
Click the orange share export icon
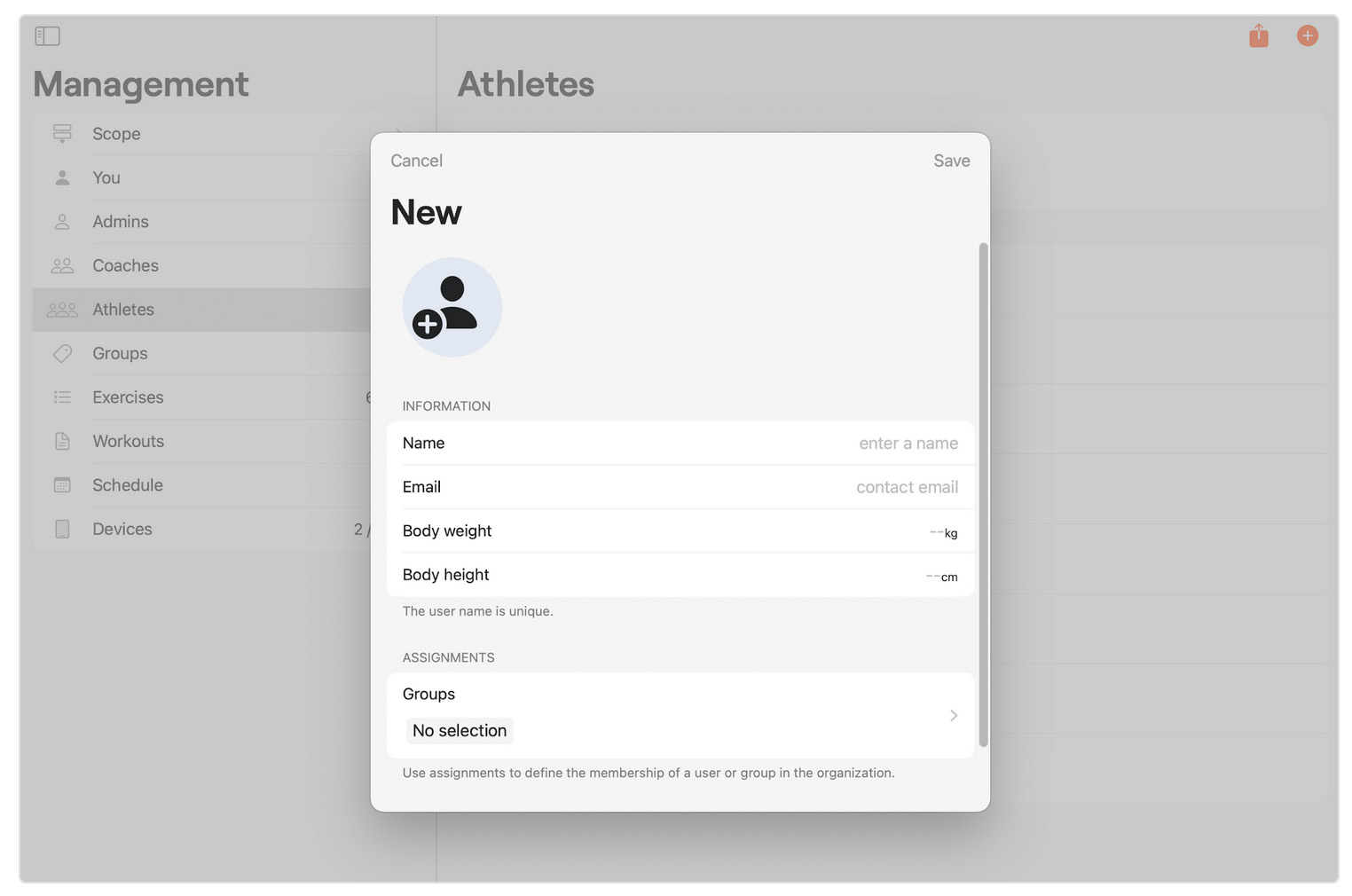click(1258, 35)
